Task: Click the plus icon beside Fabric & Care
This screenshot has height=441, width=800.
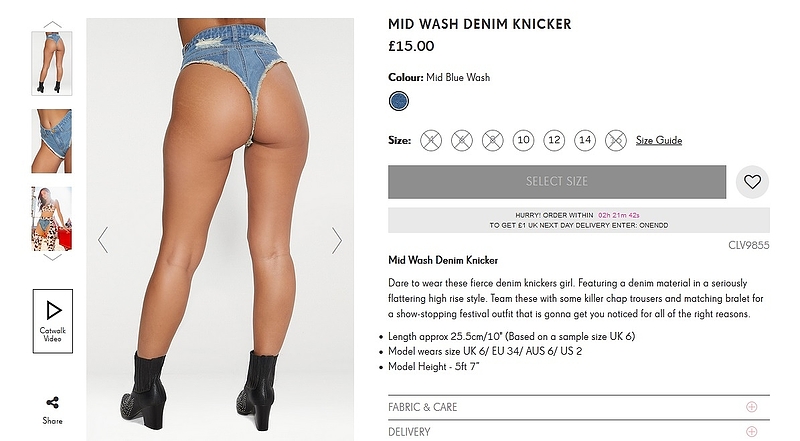Action: (751, 407)
